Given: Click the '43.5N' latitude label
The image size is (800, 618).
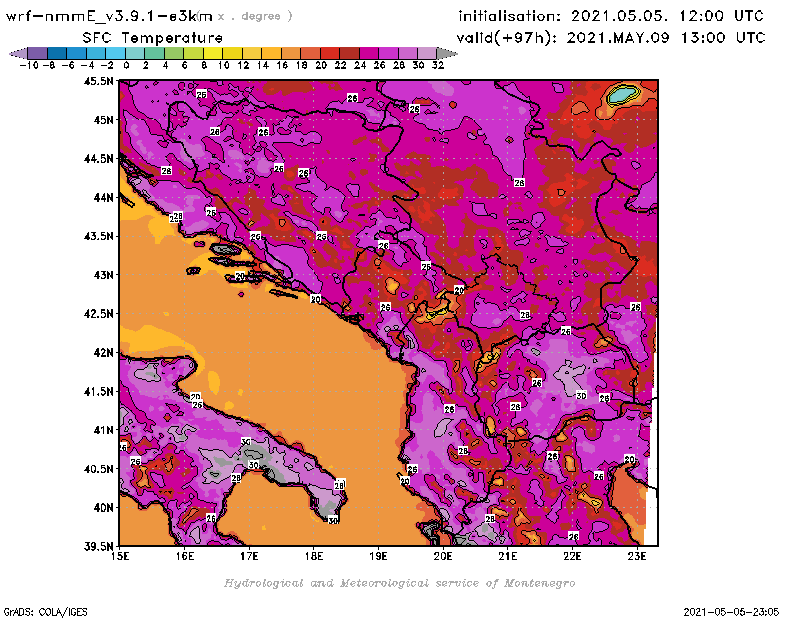Looking at the screenshot, I should click(98, 236).
